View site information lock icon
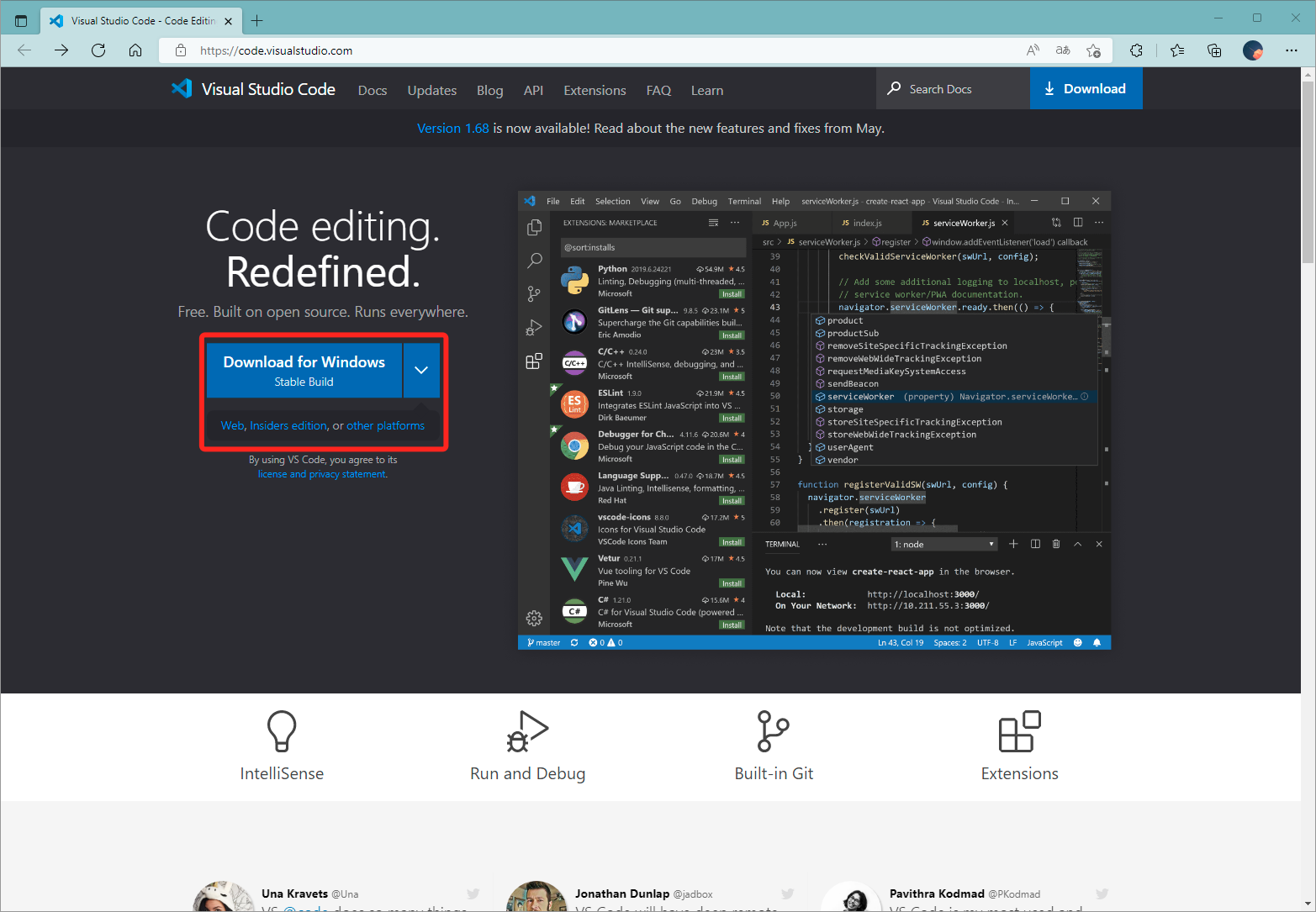 coord(180,50)
